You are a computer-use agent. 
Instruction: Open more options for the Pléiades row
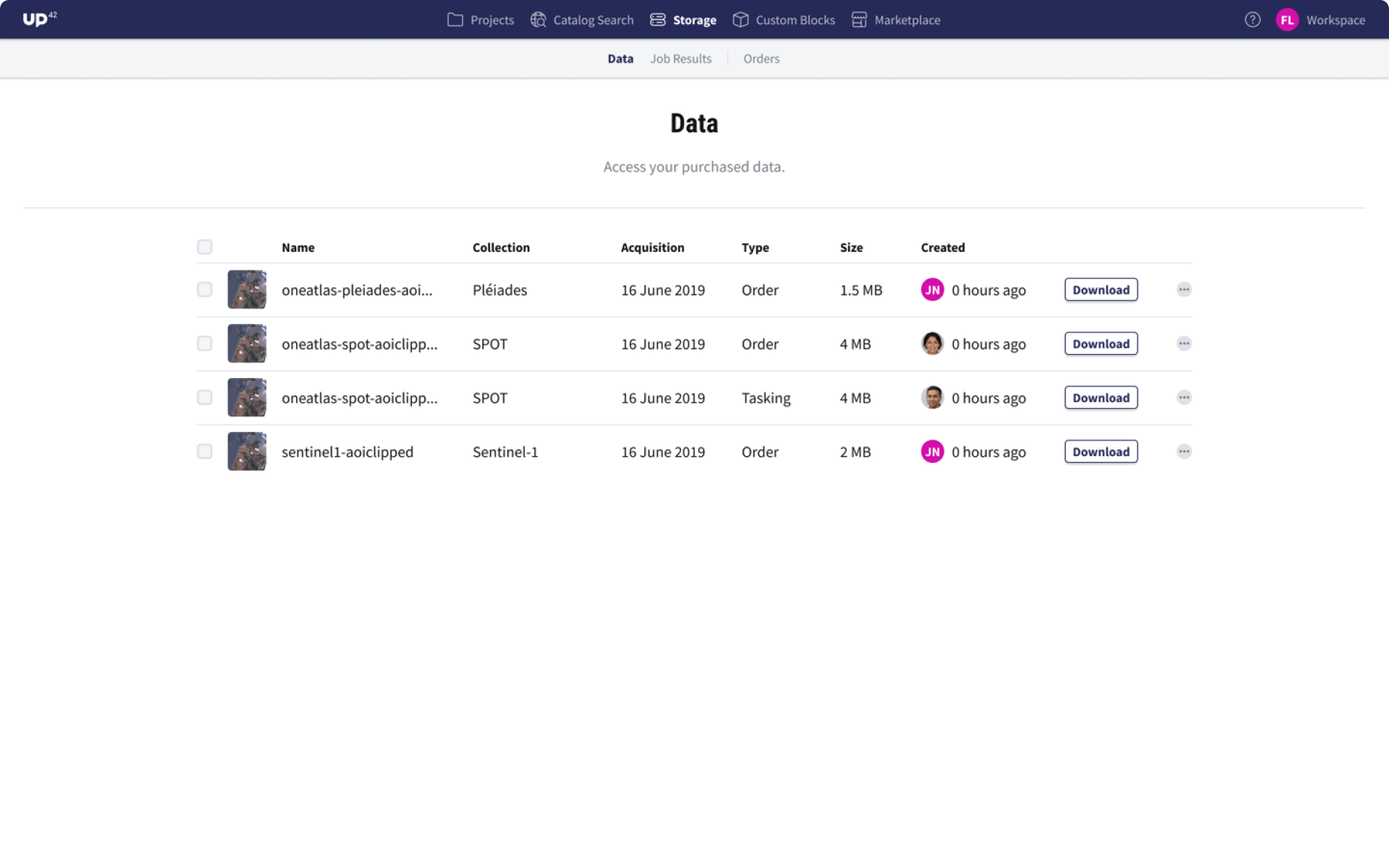coord(1184,290)
